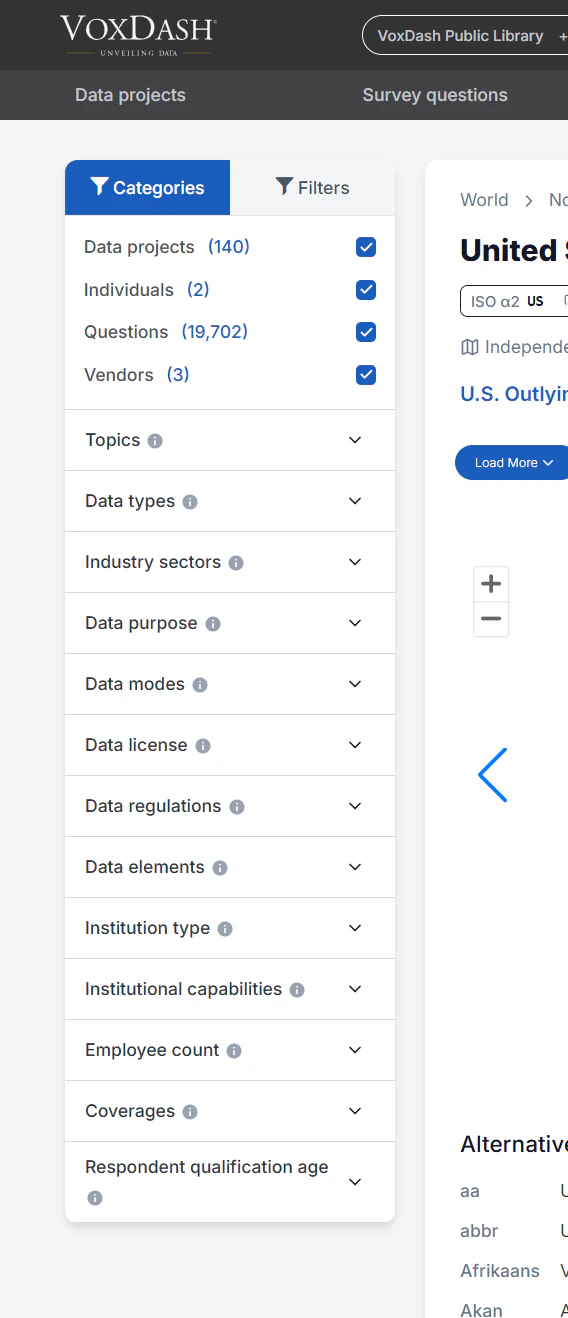Expand the Data types section
The width and height of the screenshot is (568, 1318).
tap(230, 501)
